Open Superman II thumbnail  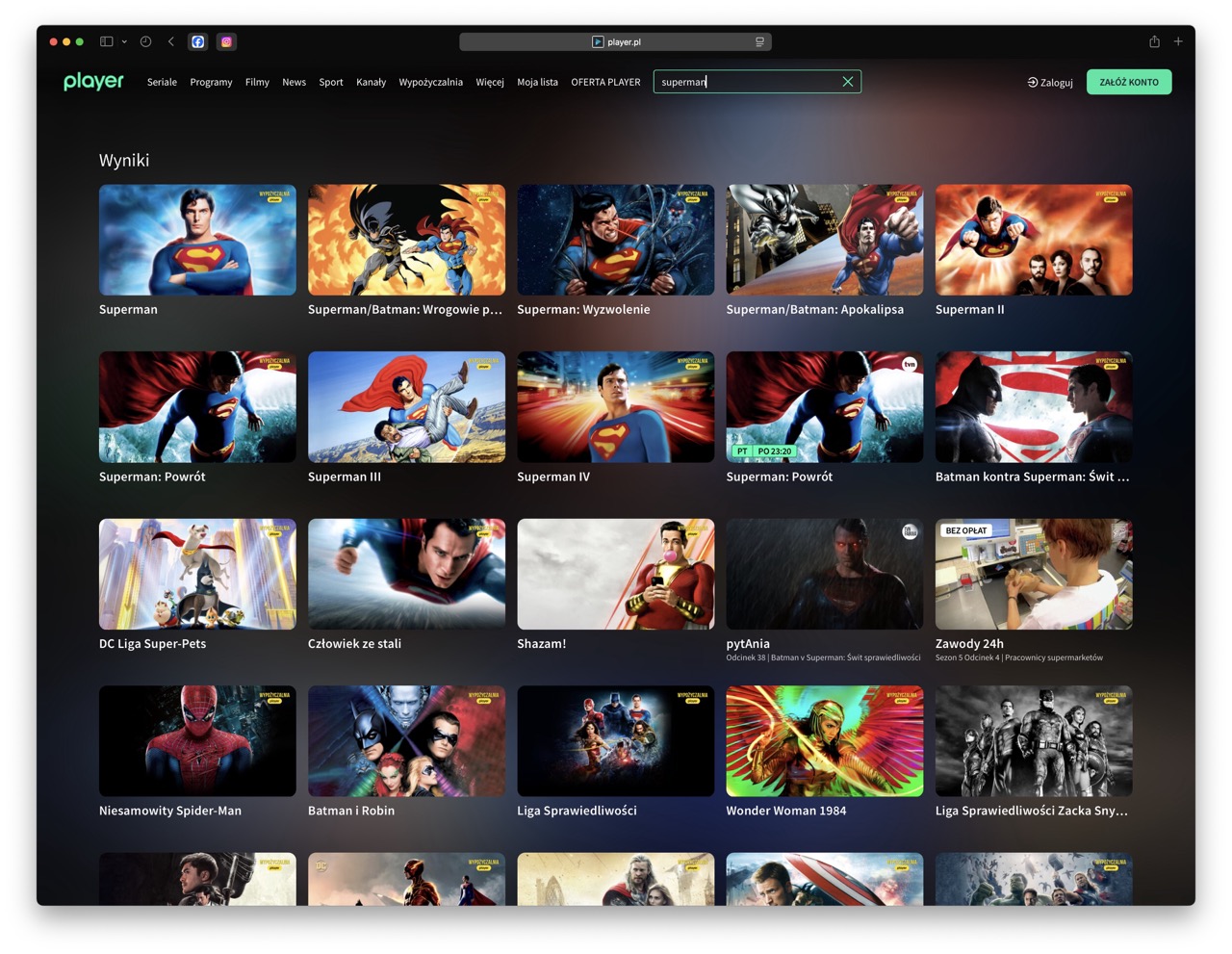tap(1034, 240)
